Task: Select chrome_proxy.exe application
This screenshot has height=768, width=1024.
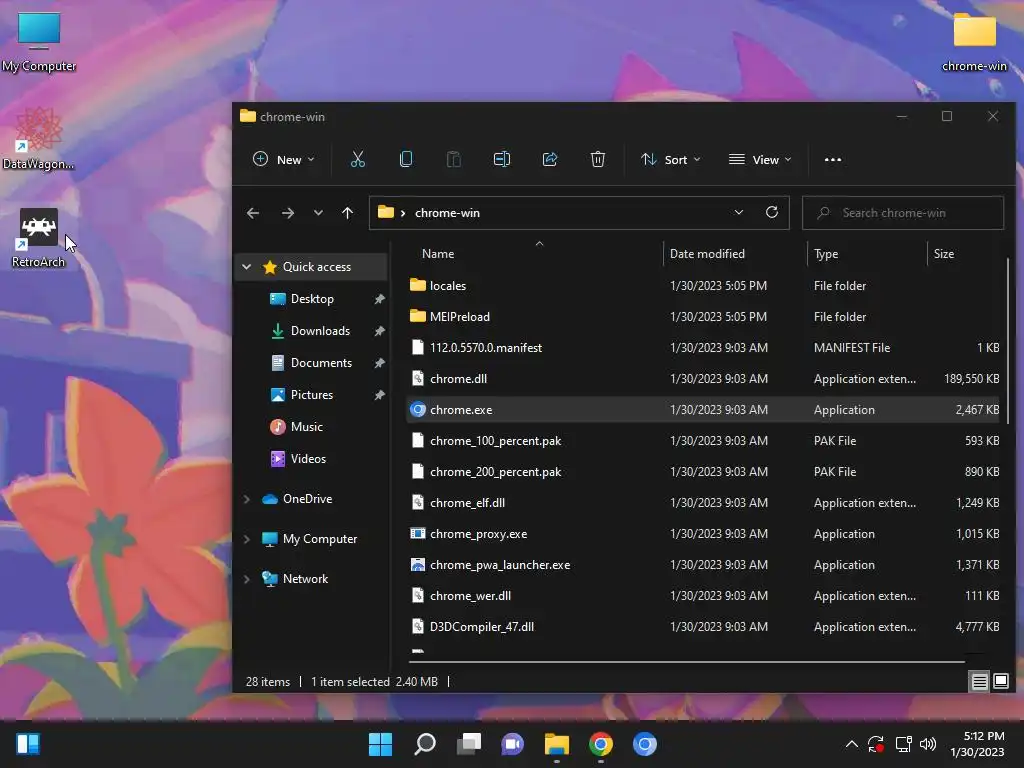Action: (x=704, y=534)
